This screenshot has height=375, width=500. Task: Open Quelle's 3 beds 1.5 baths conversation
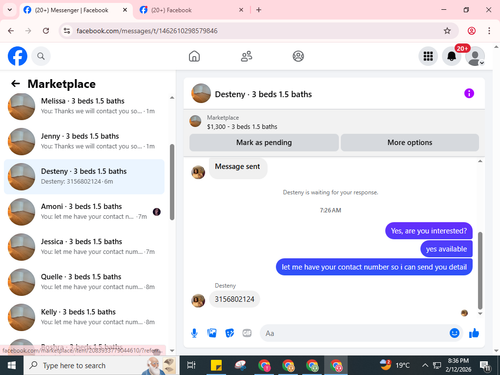(x=84, y=282)
